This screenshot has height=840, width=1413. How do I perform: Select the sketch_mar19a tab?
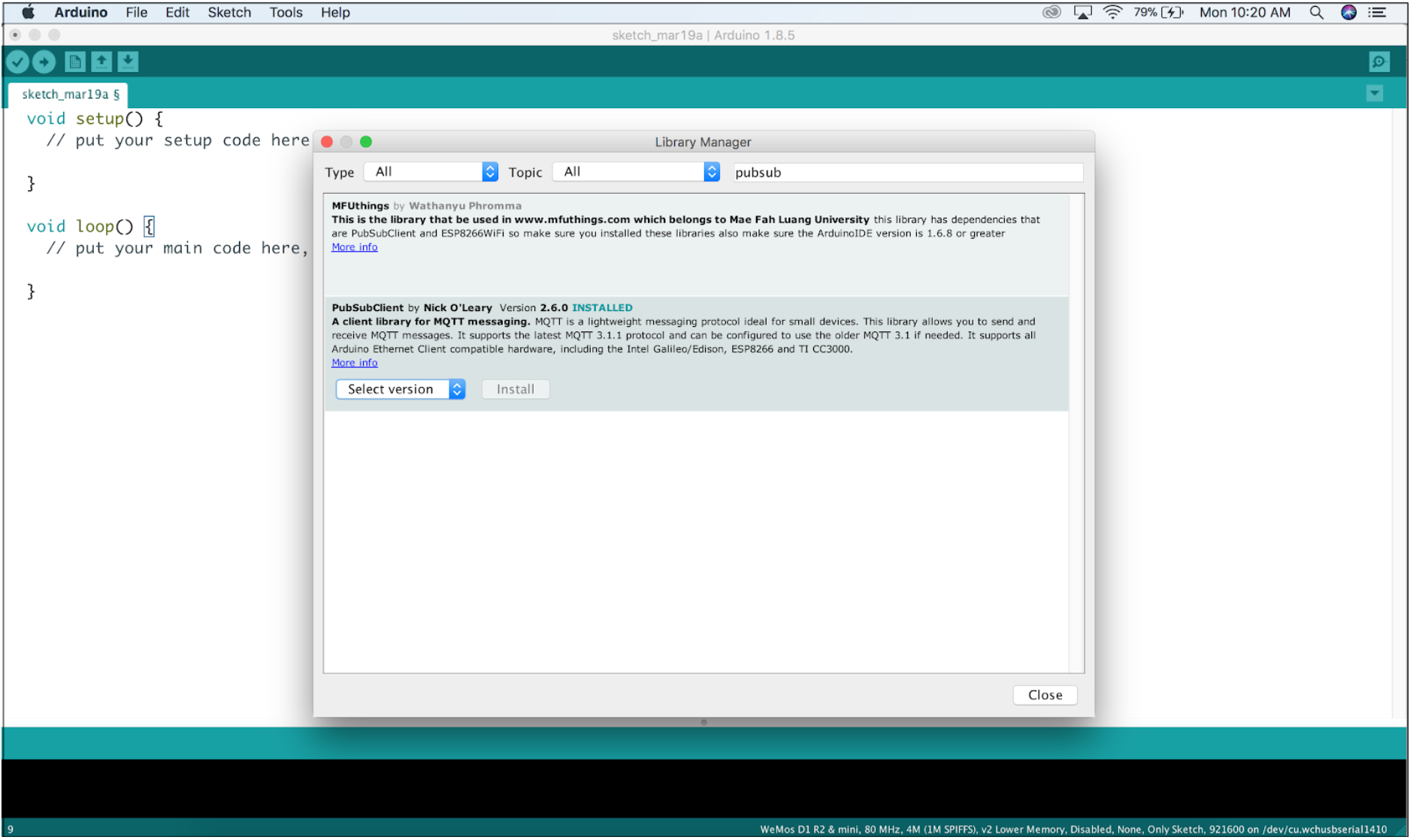point(68,94)
